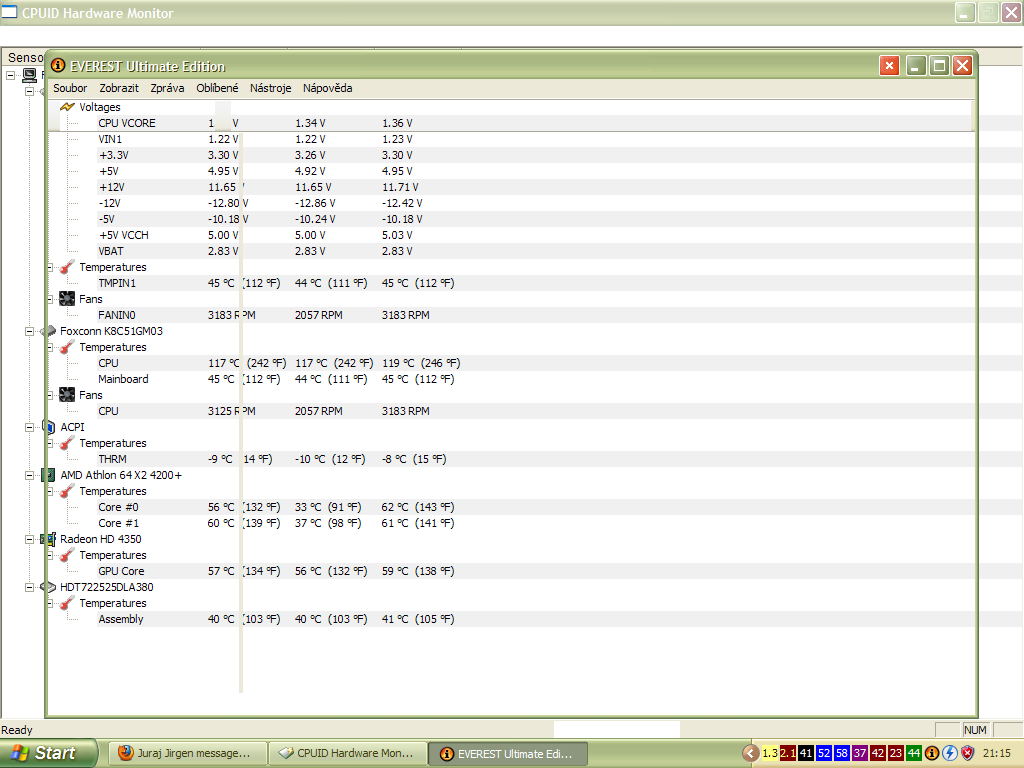Click the Radeon HD 4350 graphics card icon

point(48,539)
